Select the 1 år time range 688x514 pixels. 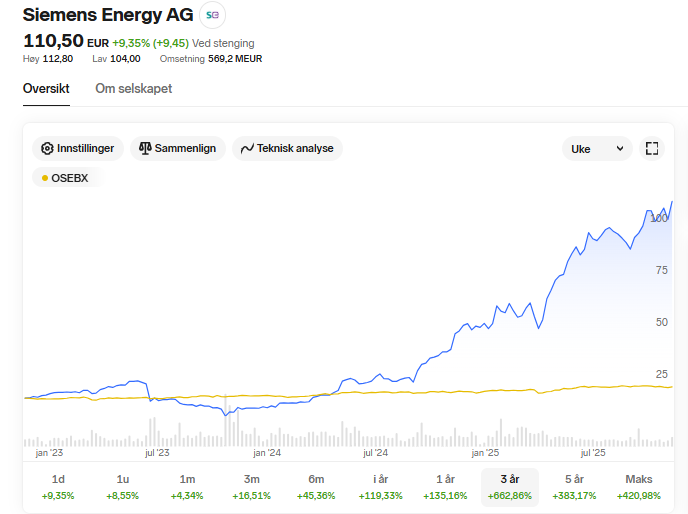[445, 487]
